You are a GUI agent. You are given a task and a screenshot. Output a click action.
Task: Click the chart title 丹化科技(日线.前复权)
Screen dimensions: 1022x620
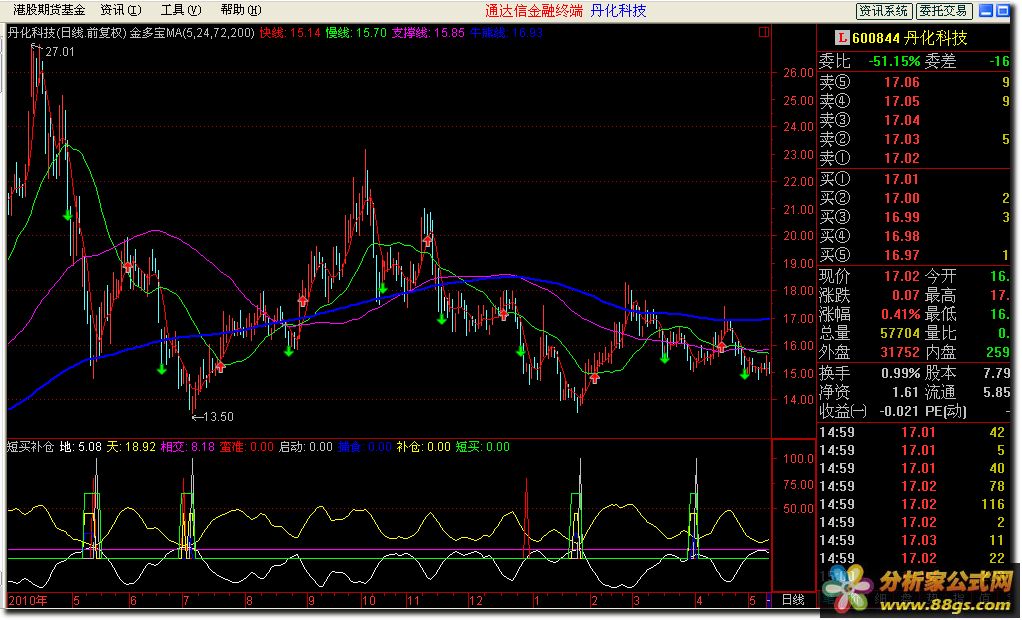(x=66, y=33)
